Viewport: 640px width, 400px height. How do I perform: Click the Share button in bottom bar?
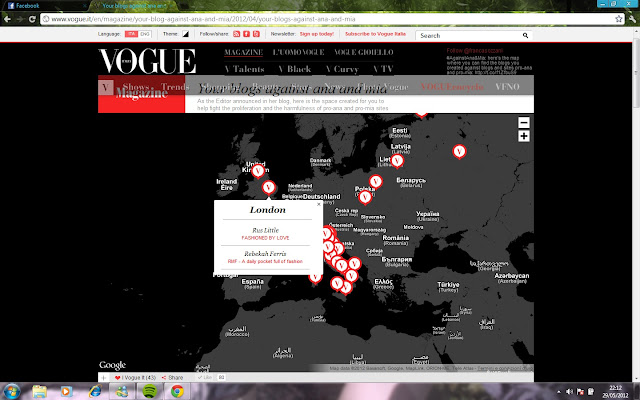point(172,378)
